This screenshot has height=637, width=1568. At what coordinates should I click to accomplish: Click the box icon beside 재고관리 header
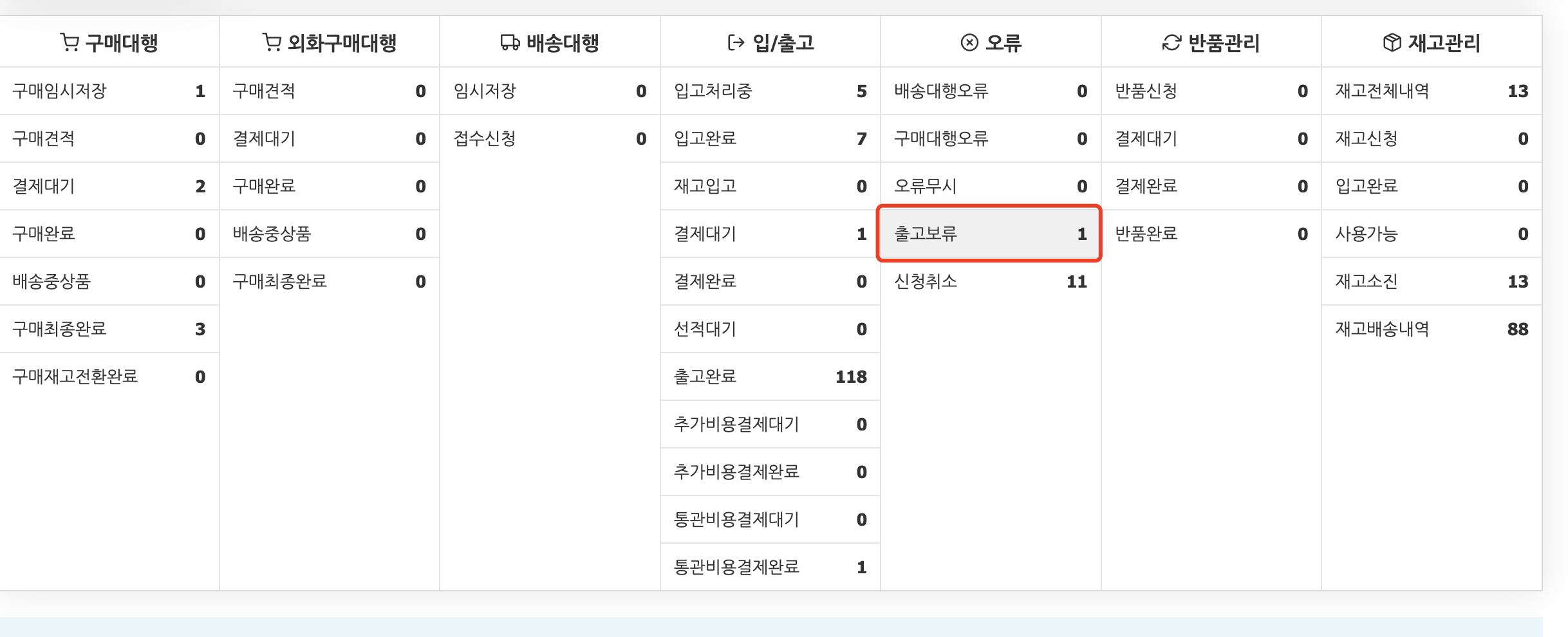1392,43
